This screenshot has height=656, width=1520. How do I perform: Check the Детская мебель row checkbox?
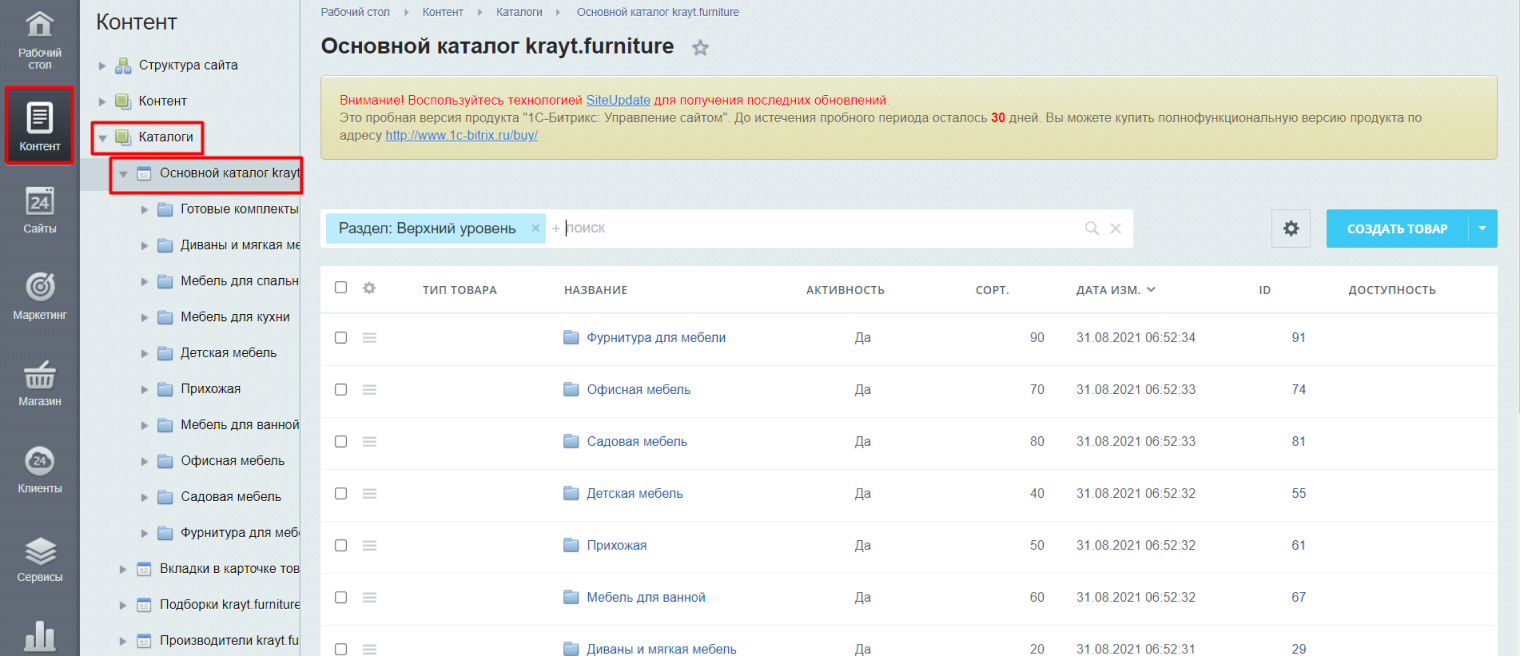(x=341, y=494)
